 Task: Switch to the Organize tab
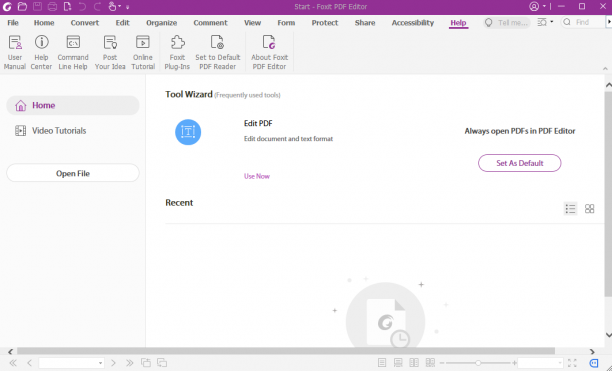(x=162, y=23)
